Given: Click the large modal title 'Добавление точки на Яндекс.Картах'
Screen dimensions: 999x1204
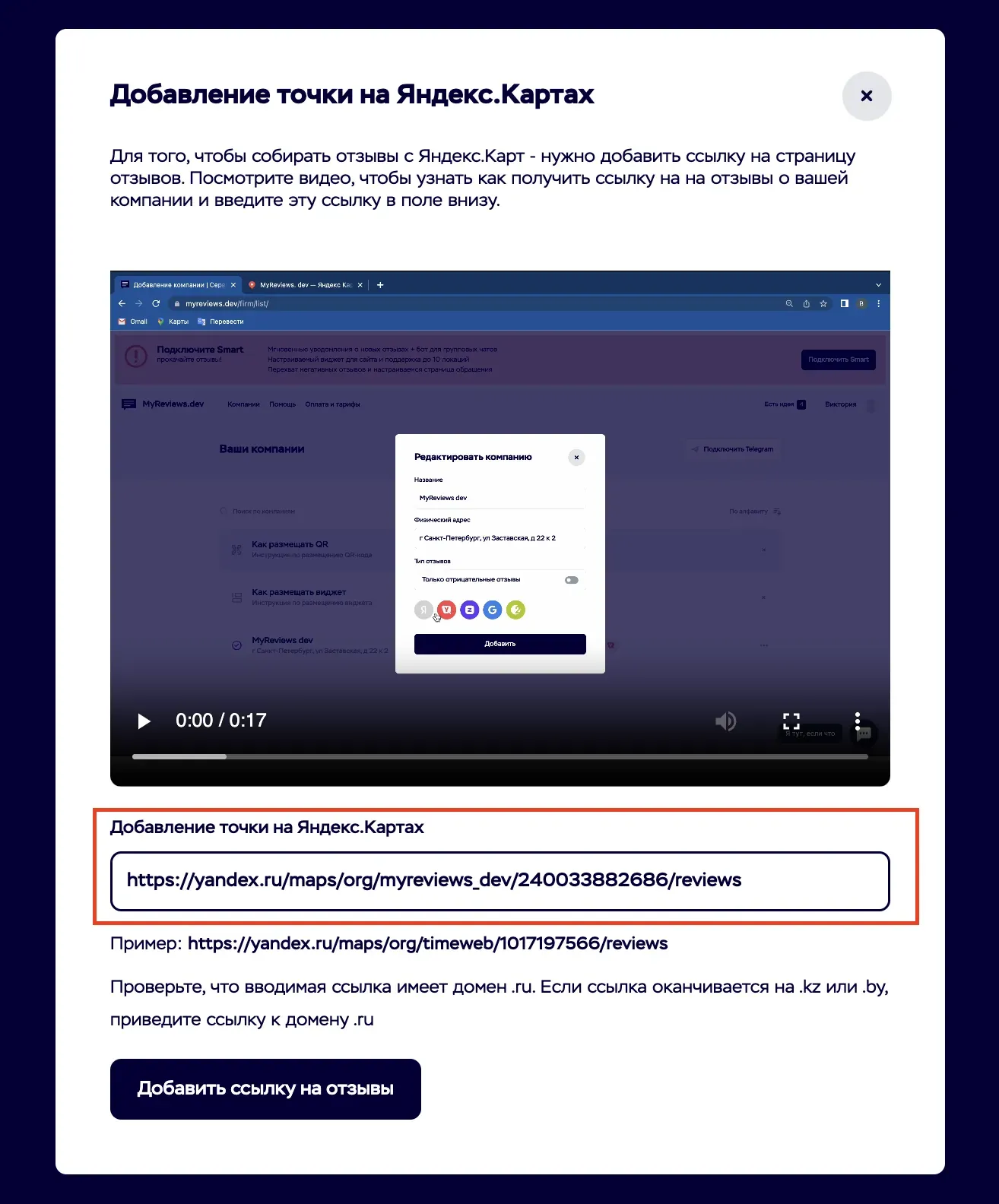Looking at the screenshot, I should click(x=352, y=94).
